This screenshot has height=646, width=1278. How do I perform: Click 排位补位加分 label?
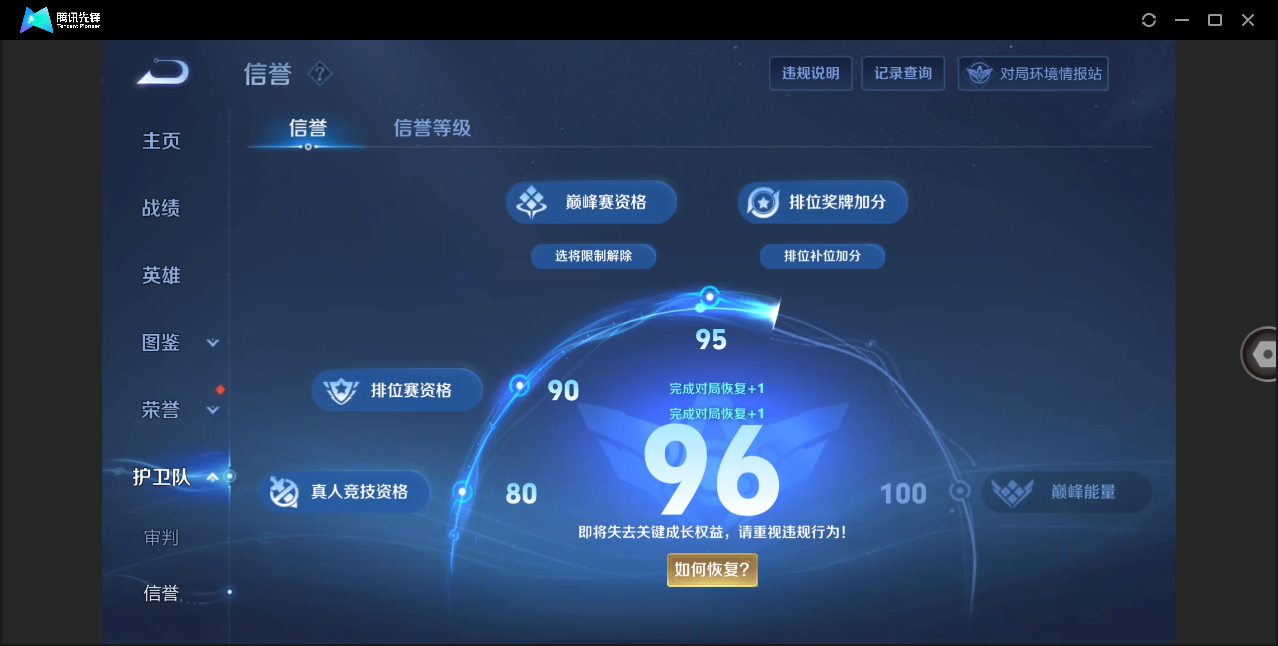pos(823,256)
